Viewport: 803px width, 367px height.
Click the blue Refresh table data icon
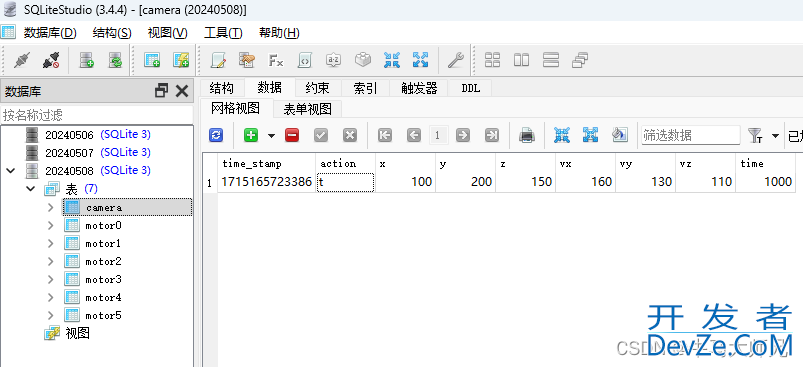tap(216, 136)
